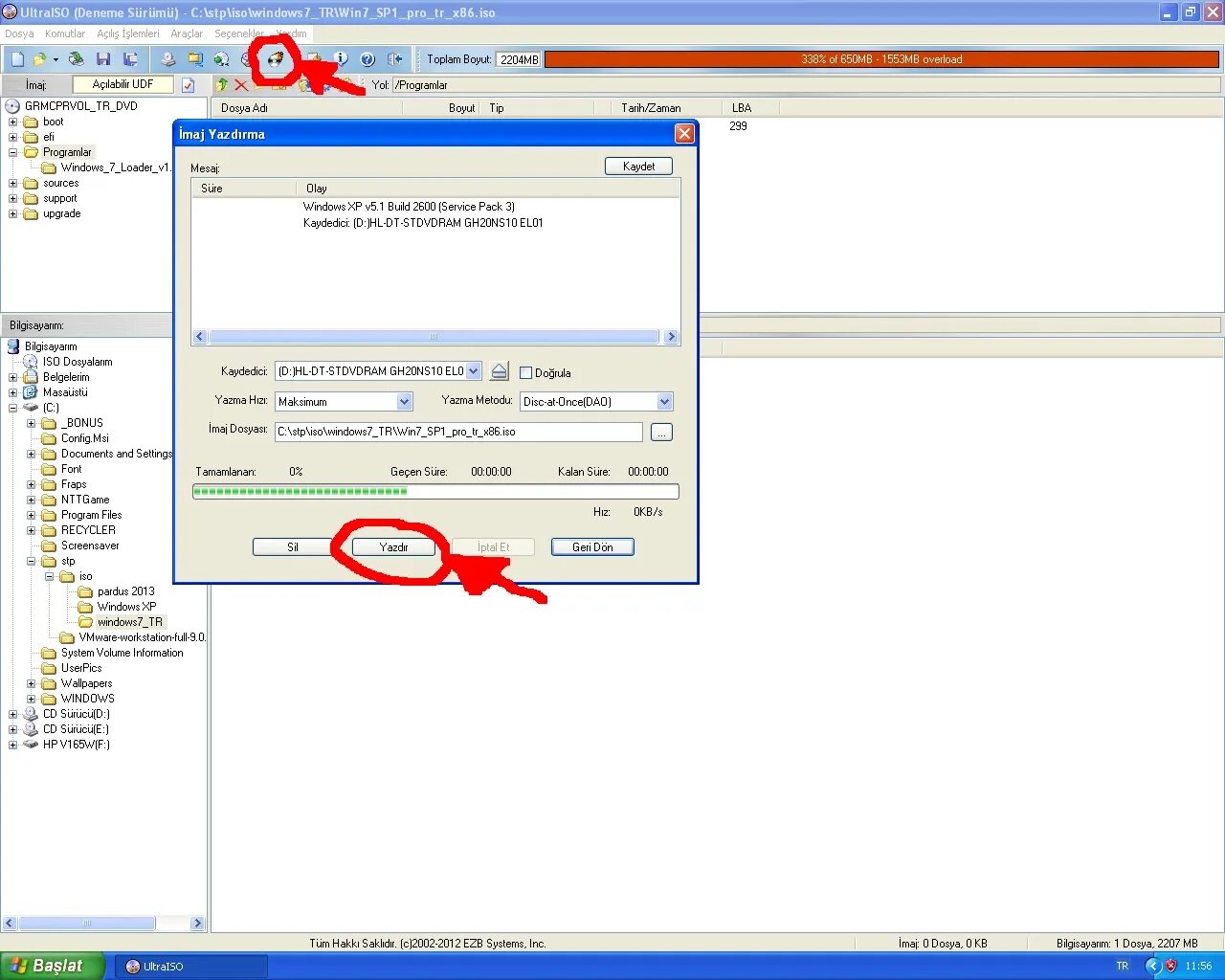Select the windows7_TR folder in tree

click(x=130, y=622)
